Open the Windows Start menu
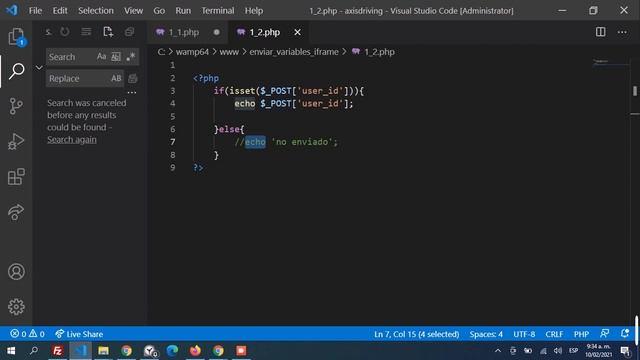The width and height of the screenshot is (640, 360). pyautogui.click(x=11, y=351)
